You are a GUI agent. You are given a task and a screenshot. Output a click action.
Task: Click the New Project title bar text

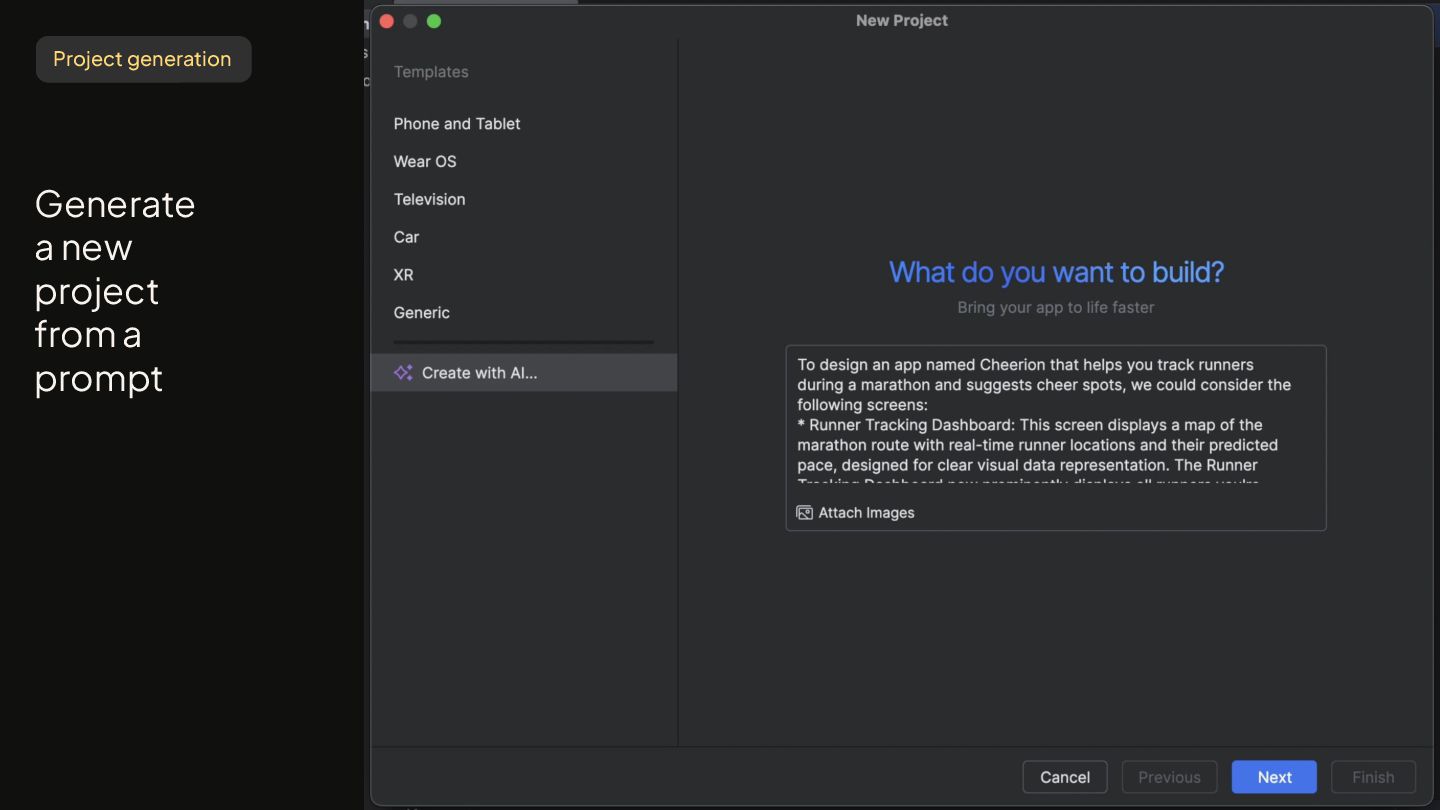point(901,20)
